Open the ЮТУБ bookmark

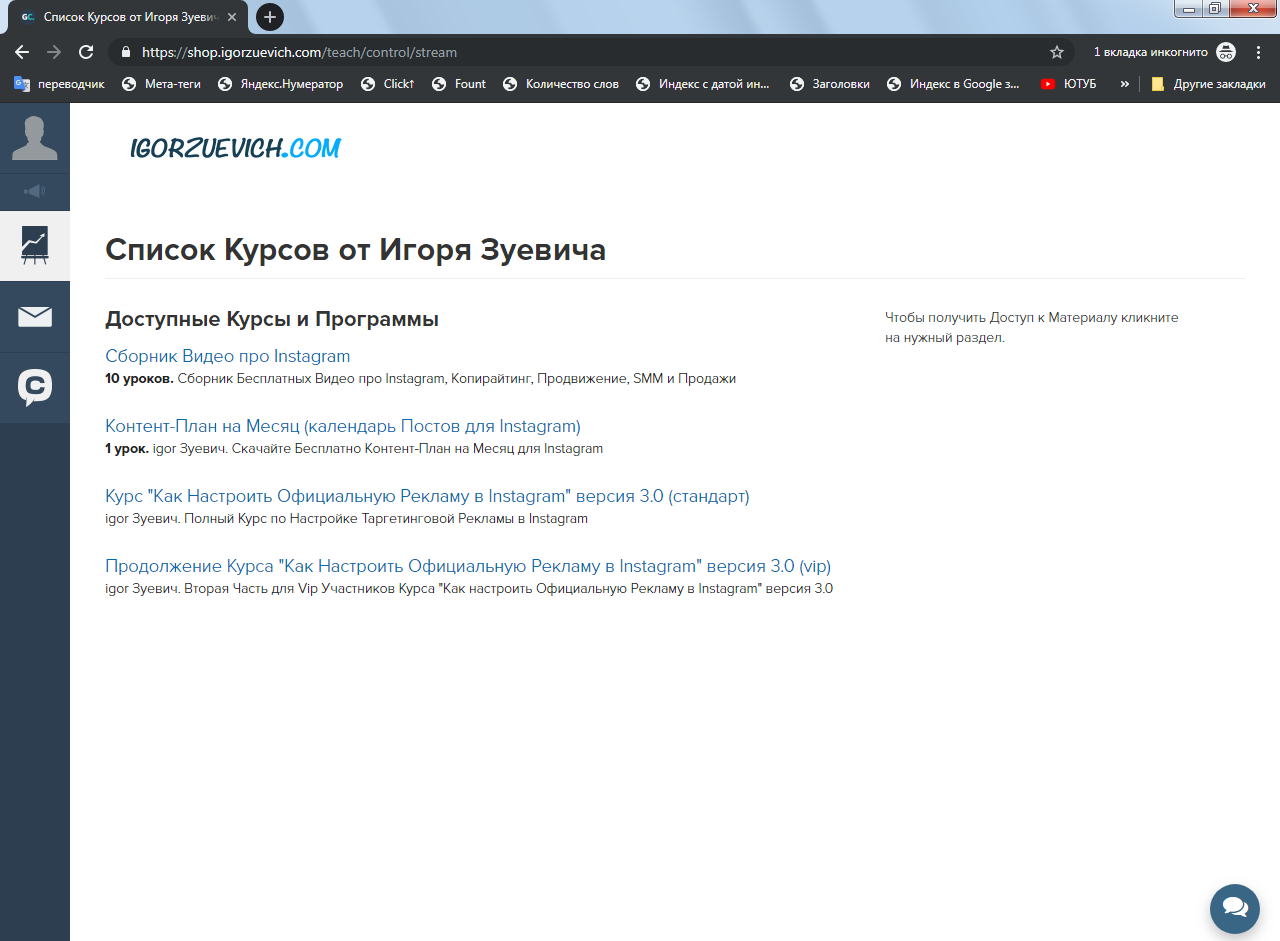pyautogui.click(x=1068, y=84)
